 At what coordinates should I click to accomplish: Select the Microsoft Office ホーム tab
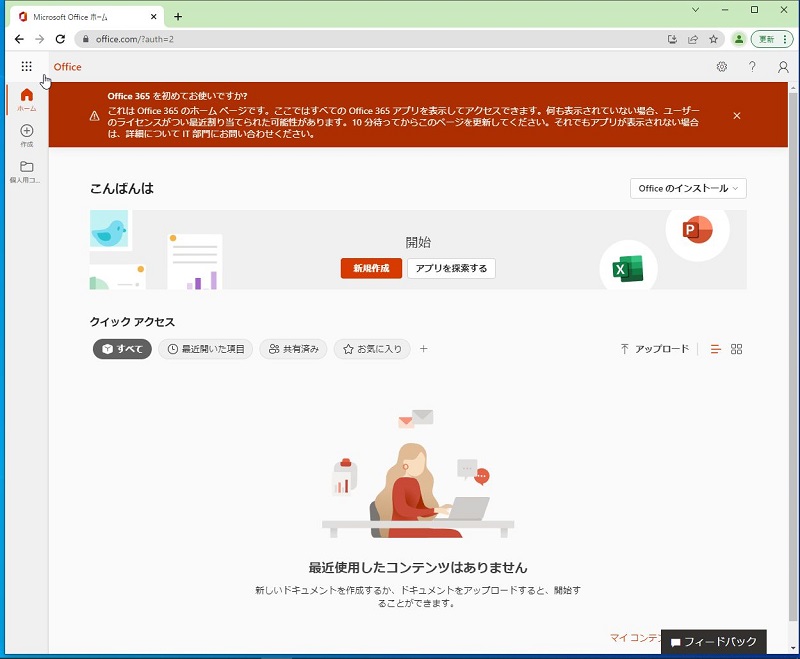[87, 17]
